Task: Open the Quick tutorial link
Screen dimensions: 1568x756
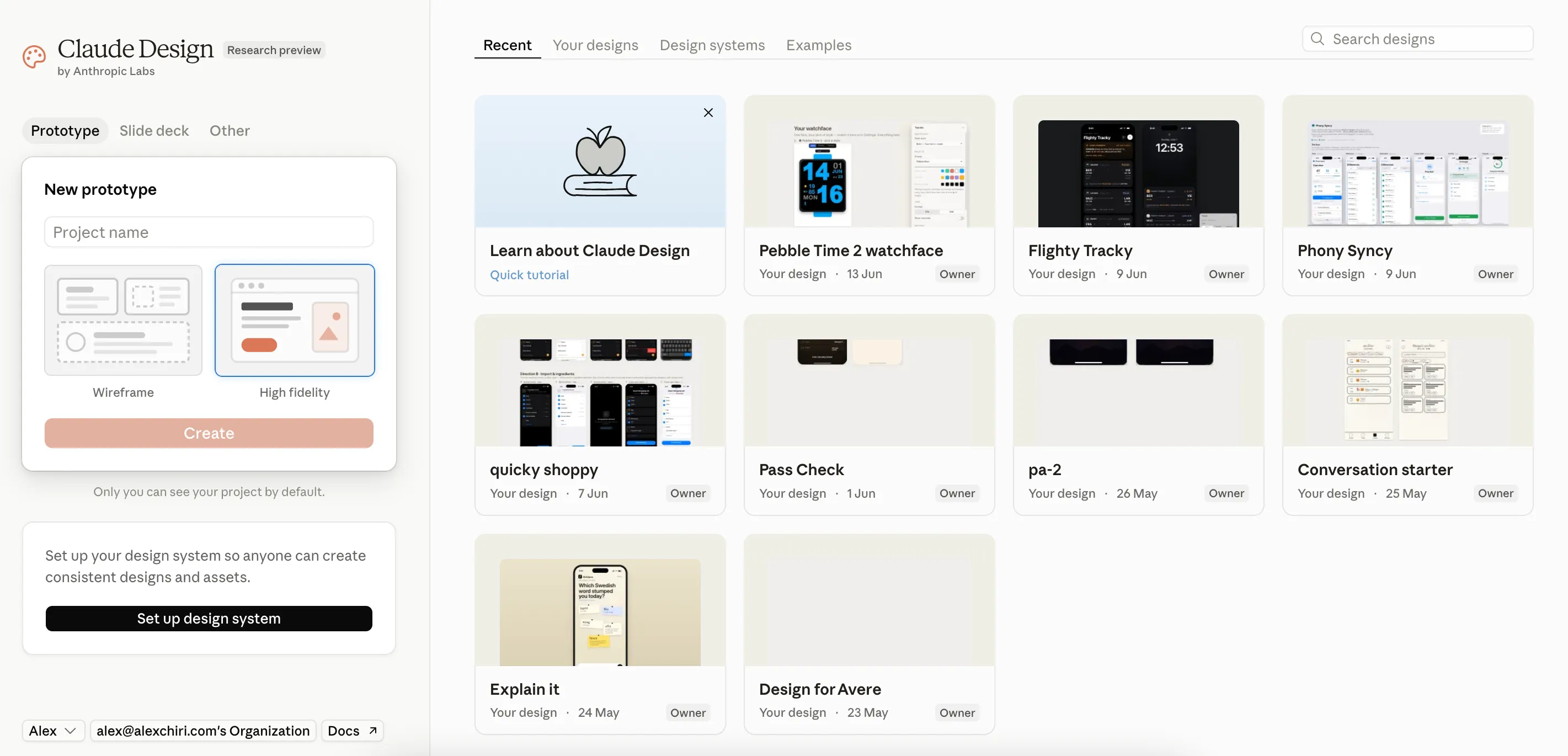Action: [529, 274]
